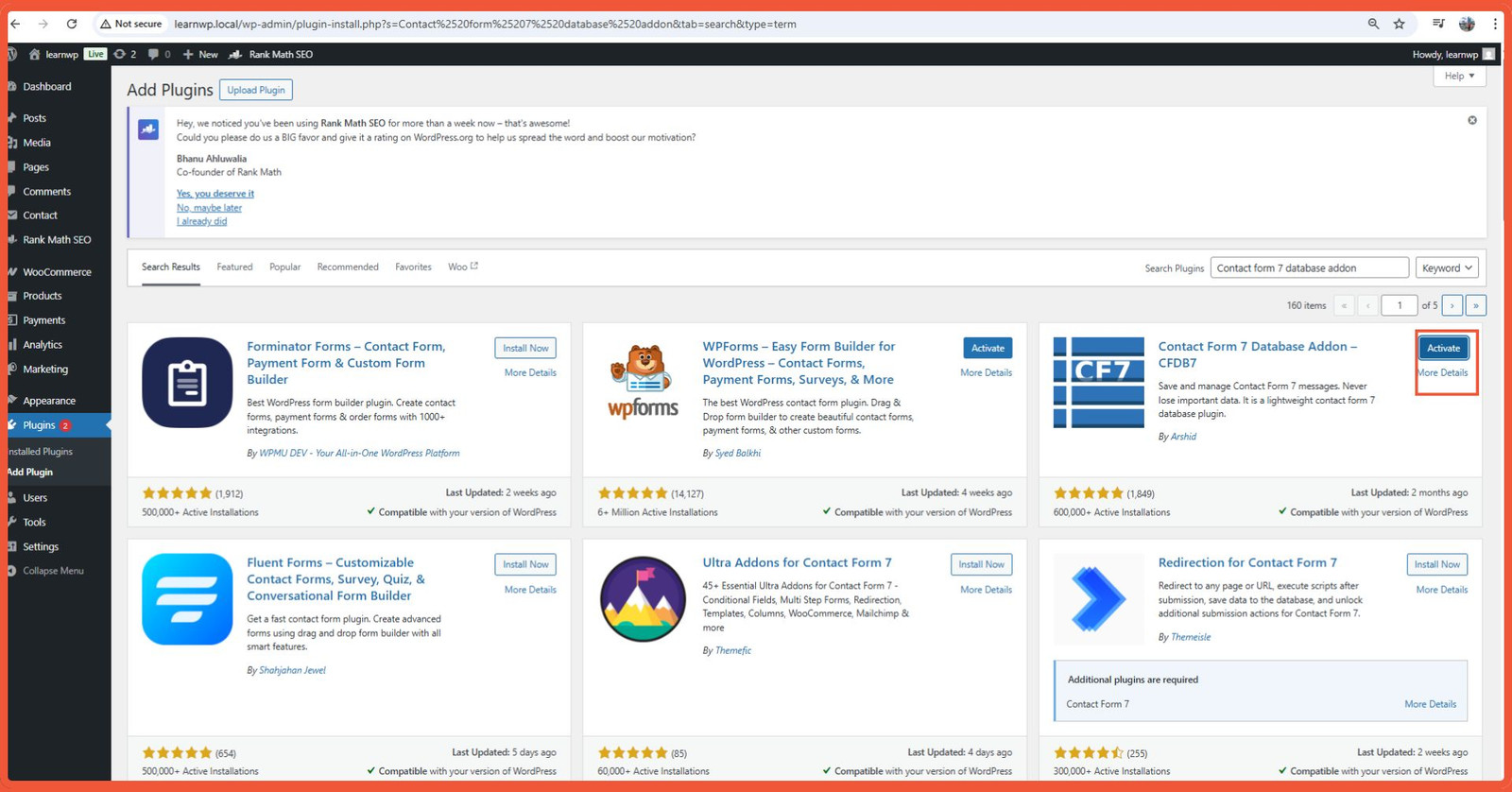Open the browser three-dot menu
This screenshot has height=792, width=1512.
pos(1495,24)
